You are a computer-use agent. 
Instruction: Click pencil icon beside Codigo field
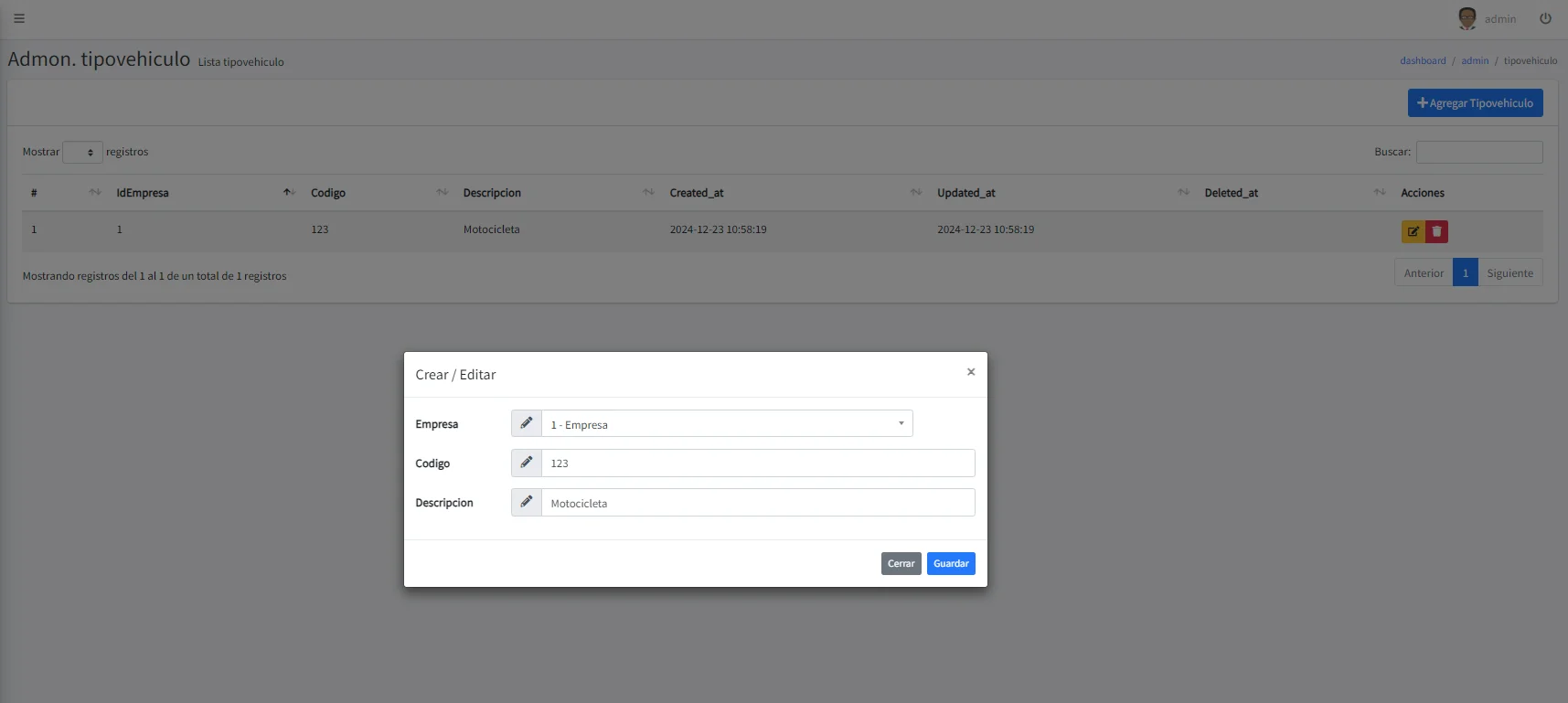527,463
